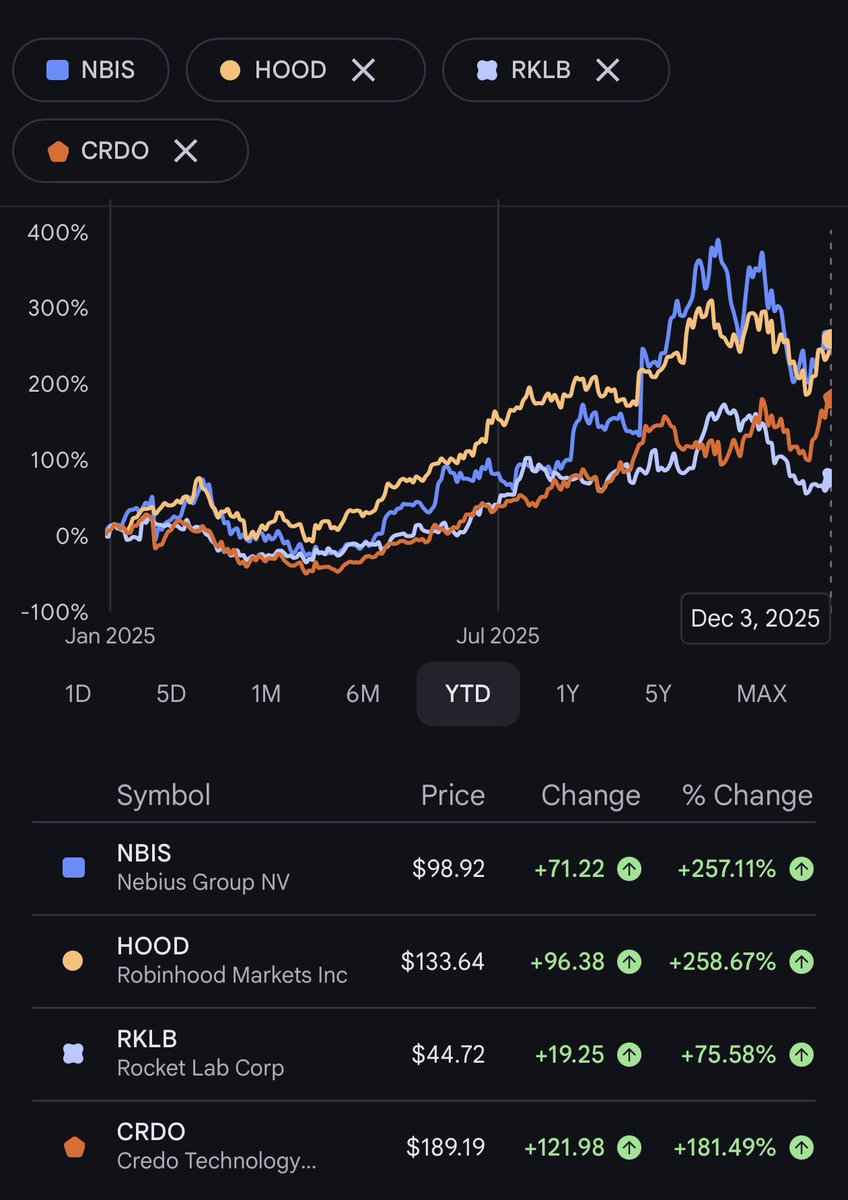The image size is (848, 1200).
Task: Click the up-arrow icon beside +181.49%
Action: tap(801, 1148)
